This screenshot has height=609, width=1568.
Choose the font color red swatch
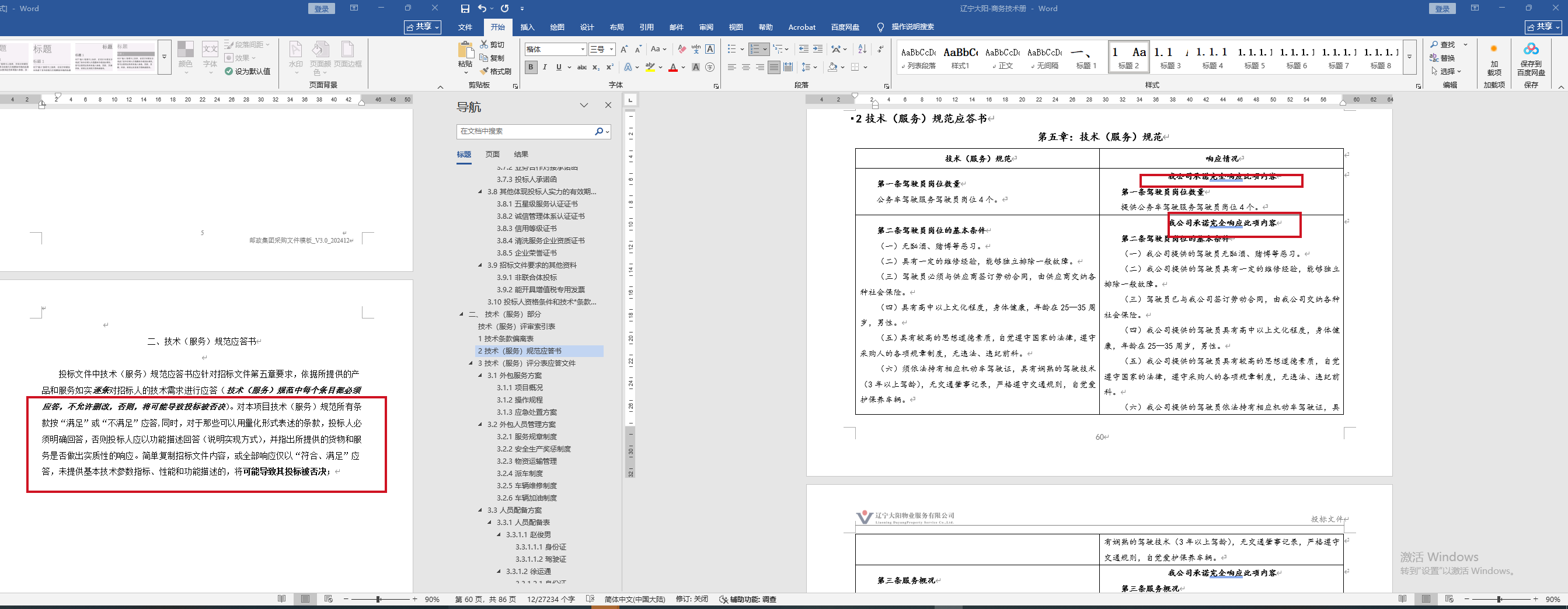(673, 68)
